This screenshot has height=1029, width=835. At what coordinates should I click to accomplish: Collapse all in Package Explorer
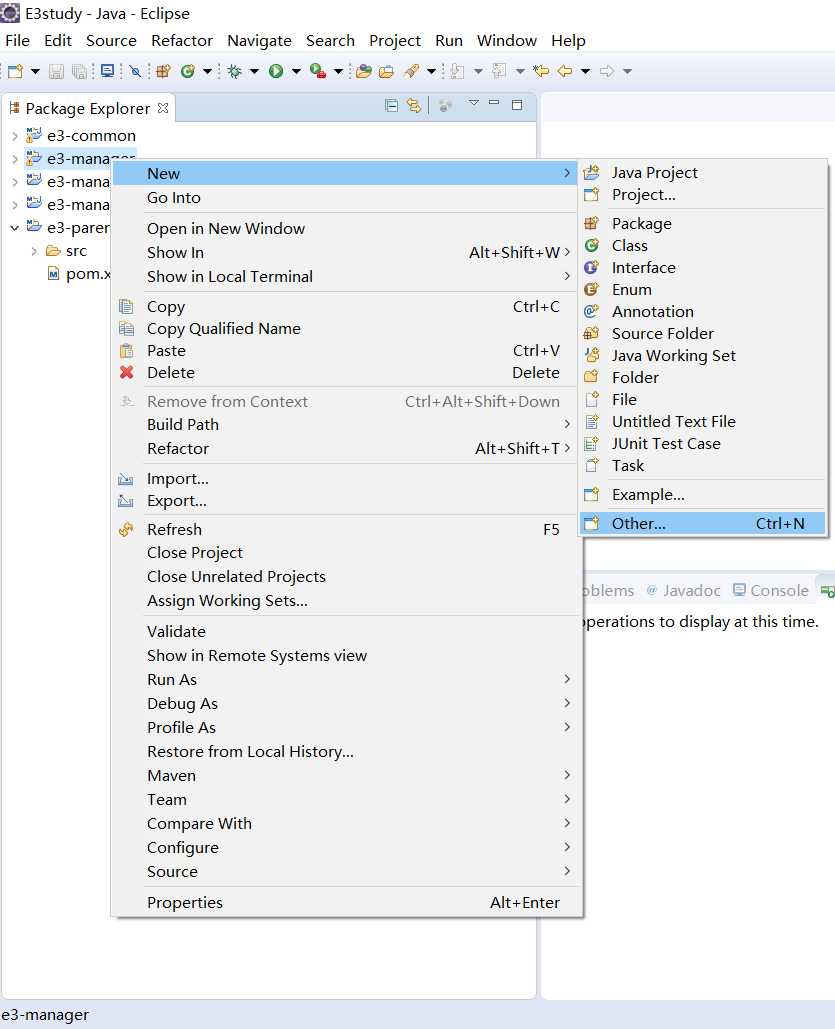point(391,105)
